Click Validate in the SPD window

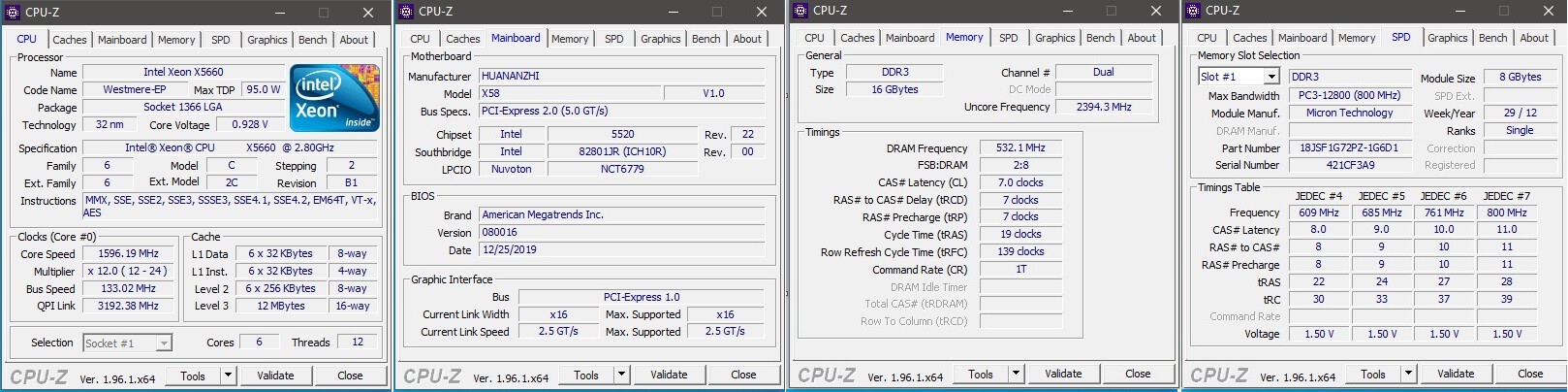[x=1456, y=374]
